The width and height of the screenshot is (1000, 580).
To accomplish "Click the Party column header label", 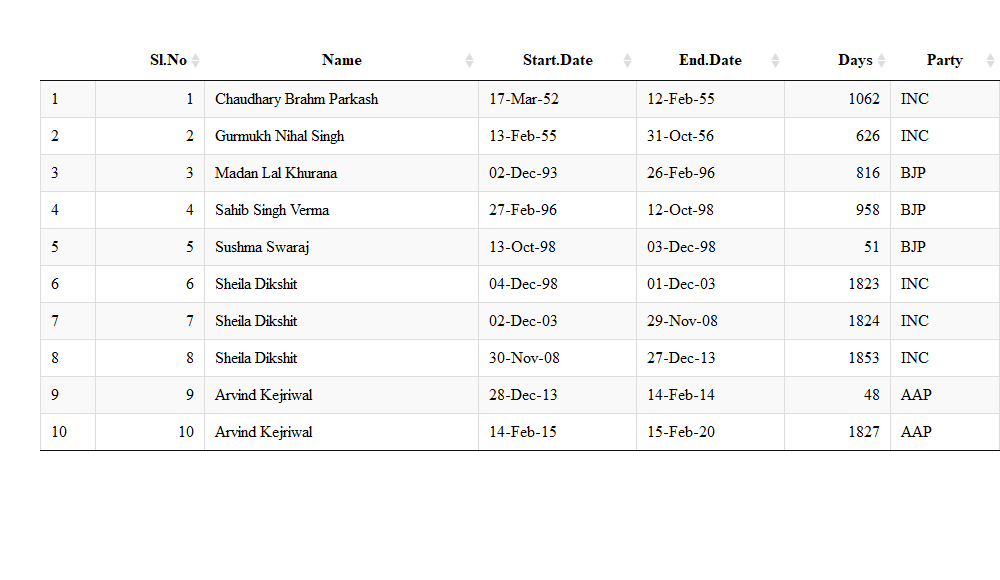I will [x=944, y=60].
